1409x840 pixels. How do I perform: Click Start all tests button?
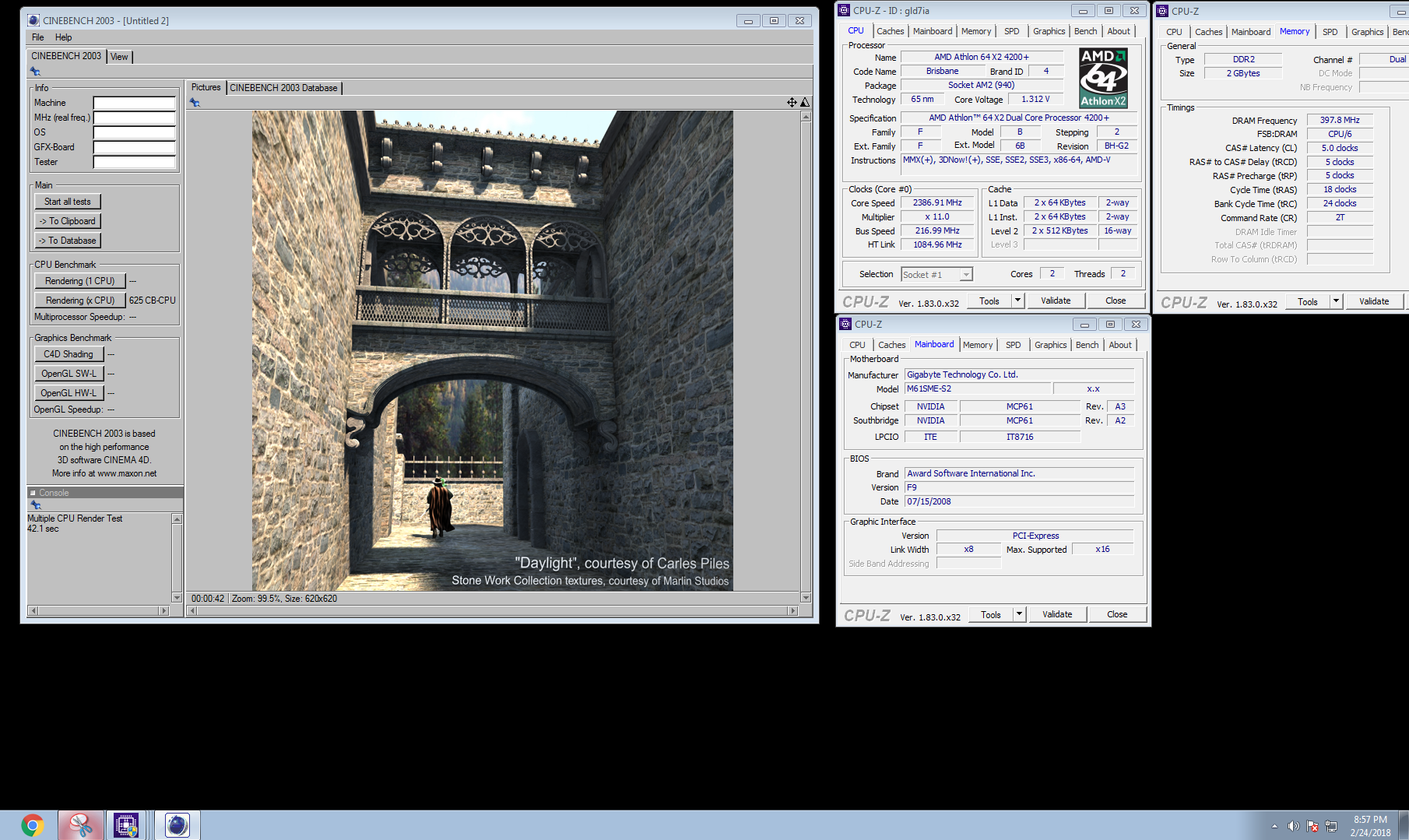point(67,202)
